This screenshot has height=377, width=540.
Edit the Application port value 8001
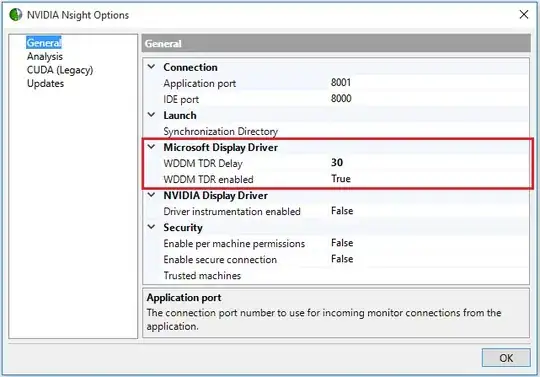click(x=341, y=83)
